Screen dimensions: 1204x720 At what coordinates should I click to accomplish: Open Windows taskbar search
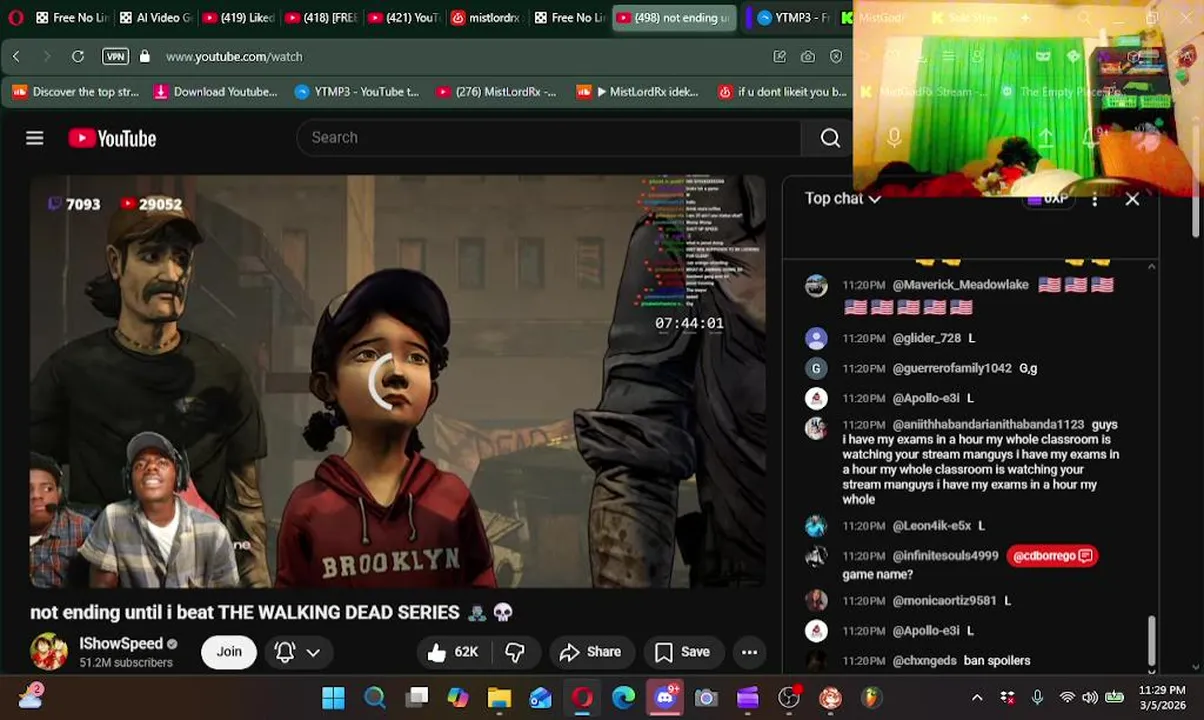(x=375, y=698)
